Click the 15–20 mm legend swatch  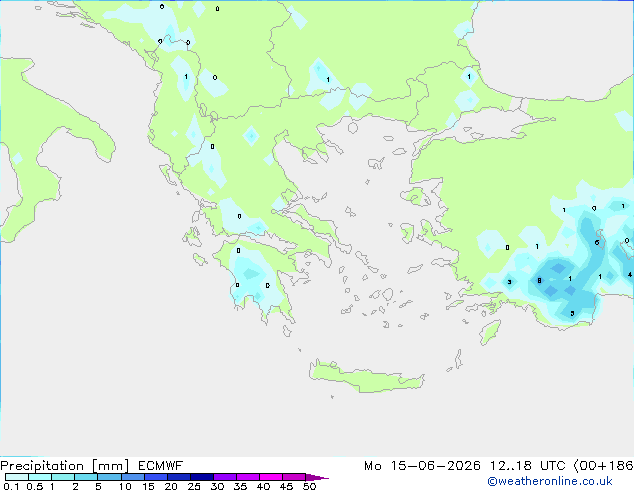(155, 477)
